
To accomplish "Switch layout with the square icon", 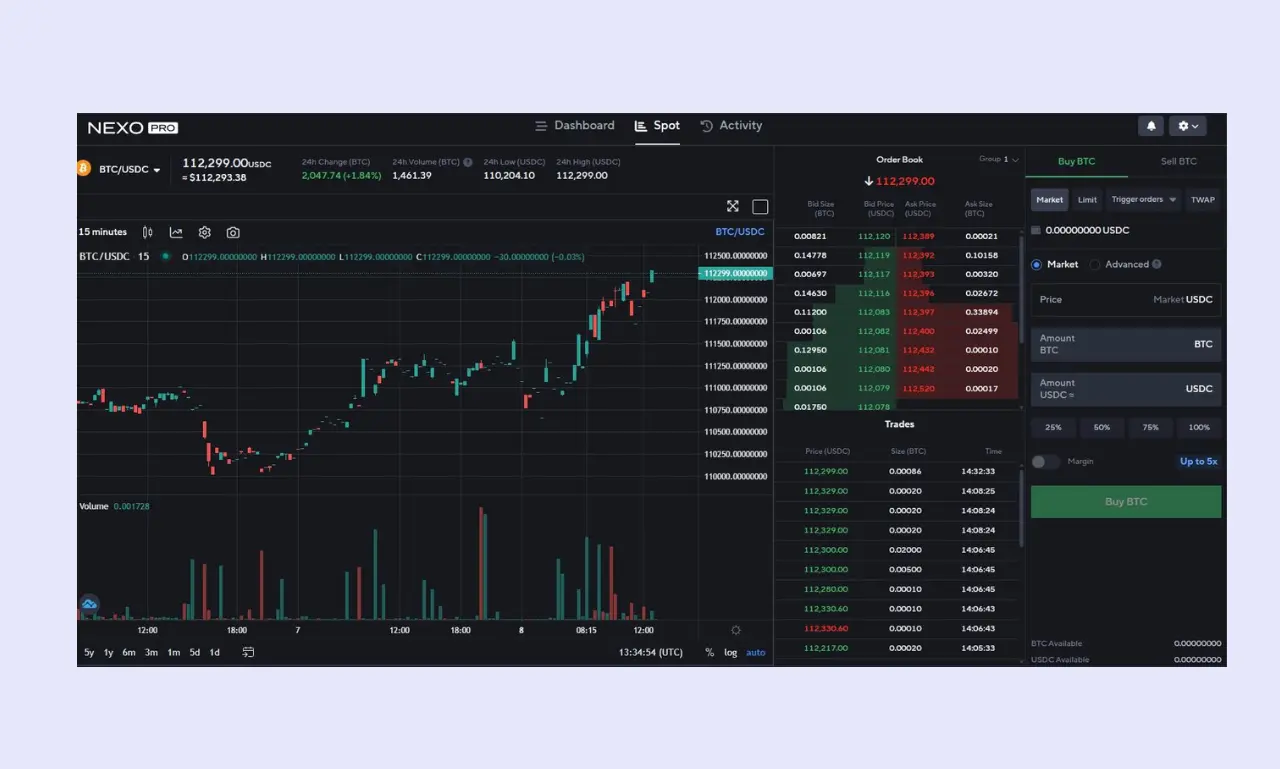I will point(760,206).
